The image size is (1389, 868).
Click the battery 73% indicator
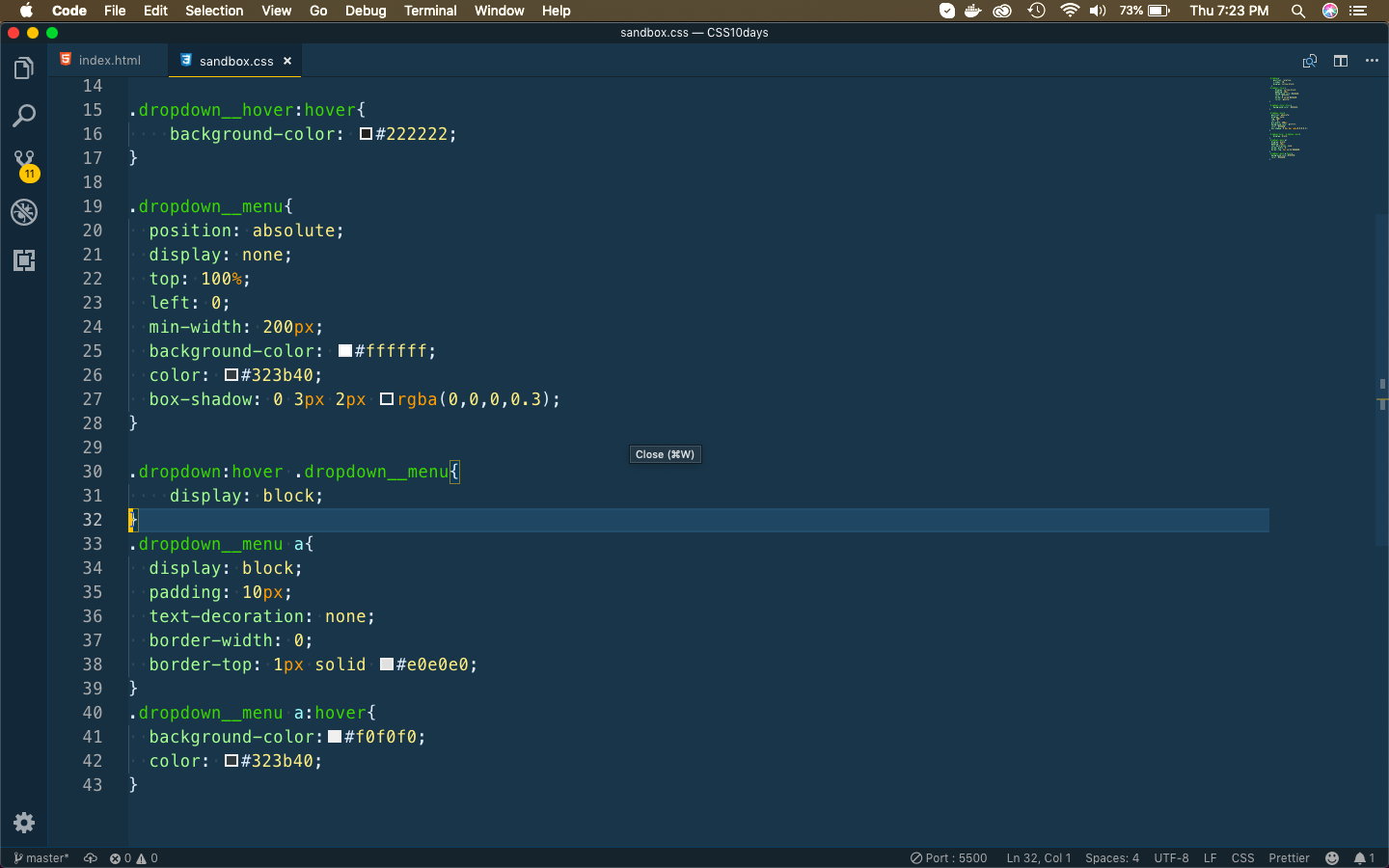point(1145,11)
